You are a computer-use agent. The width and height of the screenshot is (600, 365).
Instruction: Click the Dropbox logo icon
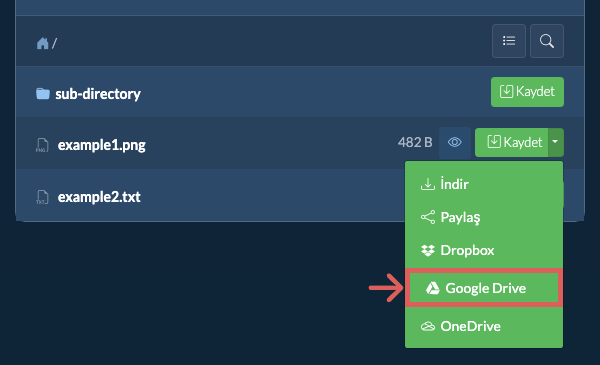428,250
